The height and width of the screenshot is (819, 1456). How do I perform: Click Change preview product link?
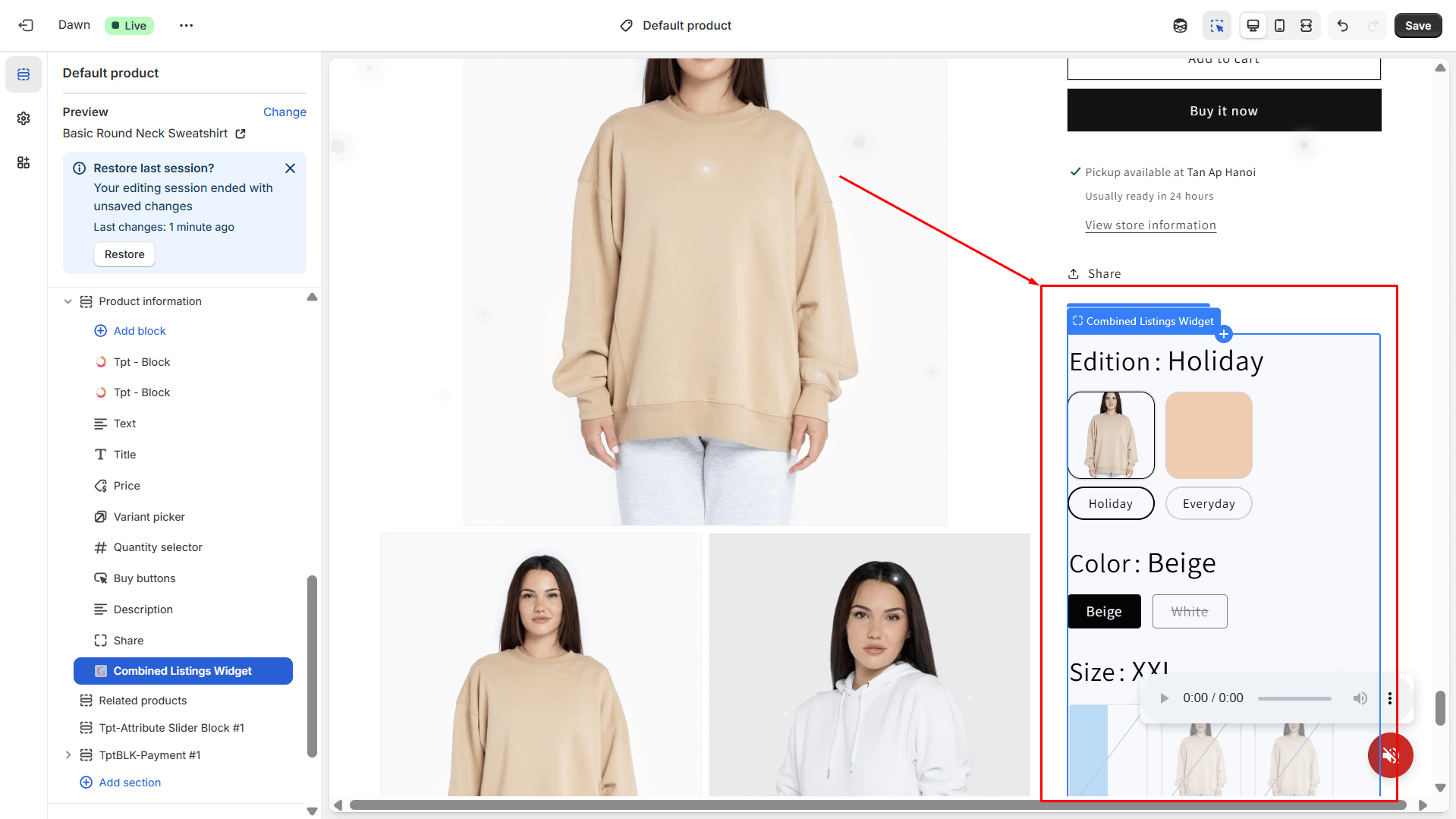coord(285,112)
